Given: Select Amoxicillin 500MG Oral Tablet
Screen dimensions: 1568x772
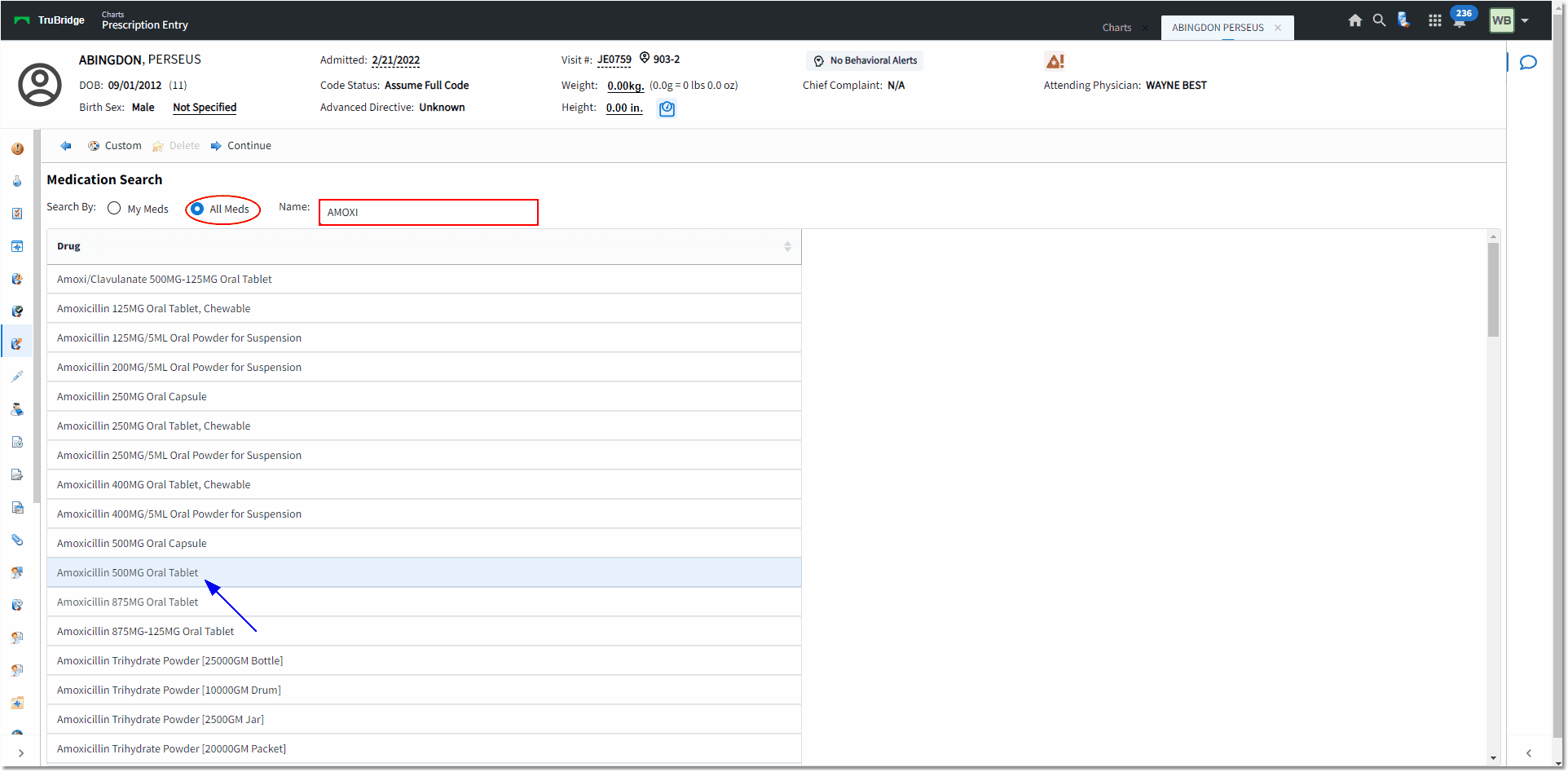Looking at the screenshot, I should point(424,572).
